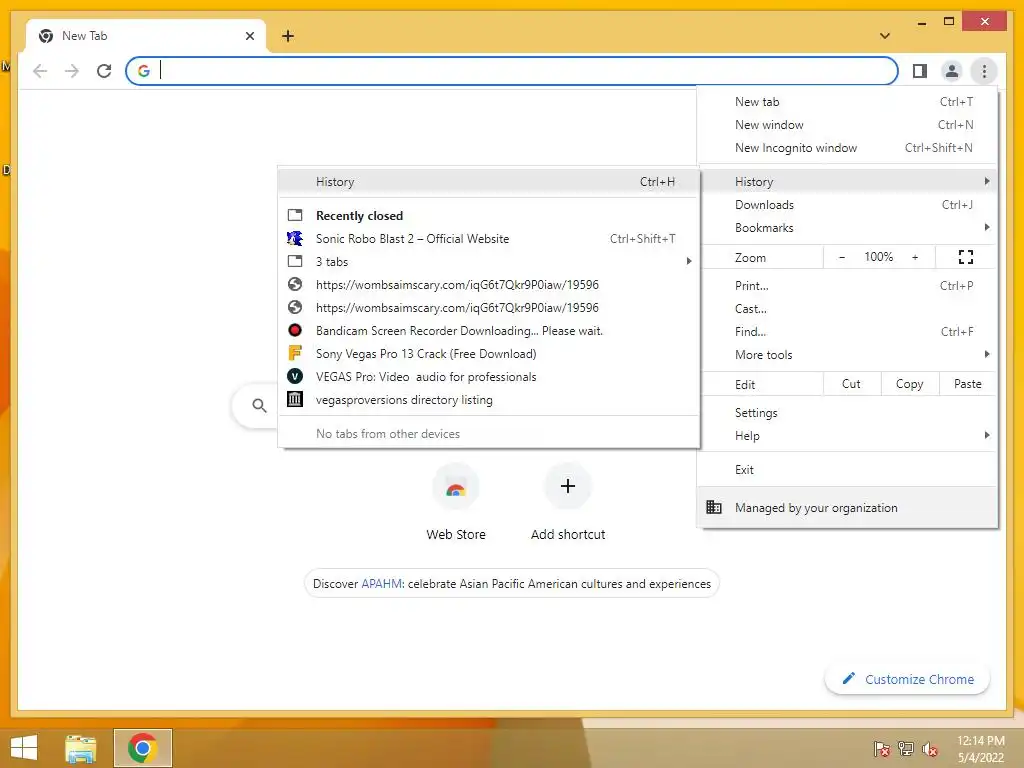Image resolution: width=1024 pixels, height=768 pixels.
Task: Open VEGAS Pro Video audio entry
Action: click(488, 377)
